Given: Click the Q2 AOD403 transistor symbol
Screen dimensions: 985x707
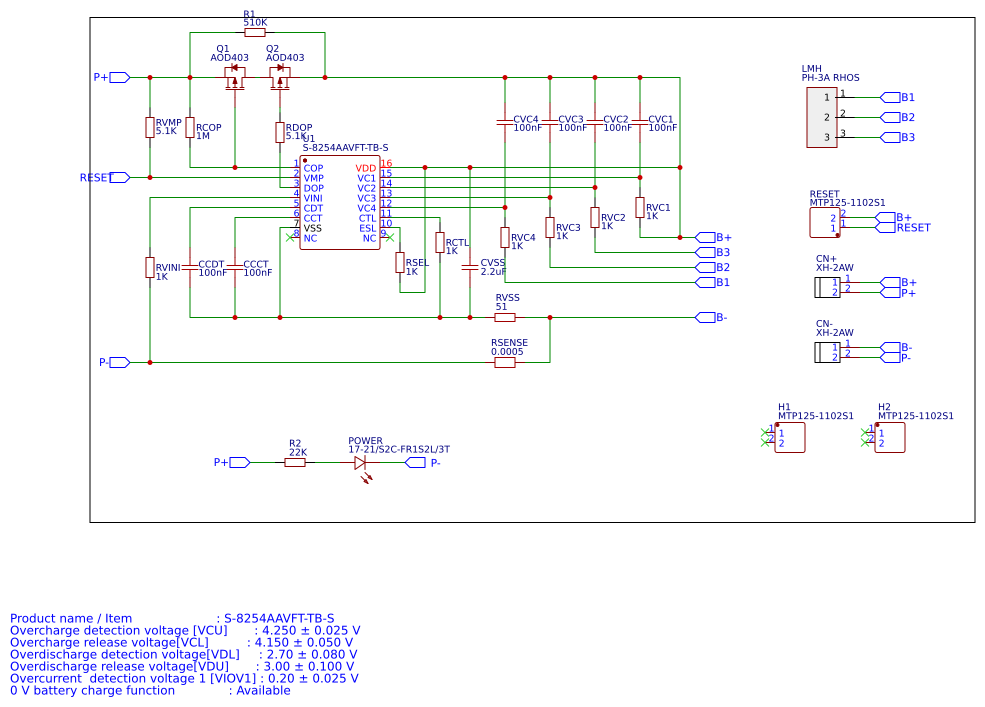Looking at the screenshot, I should 280,78.
